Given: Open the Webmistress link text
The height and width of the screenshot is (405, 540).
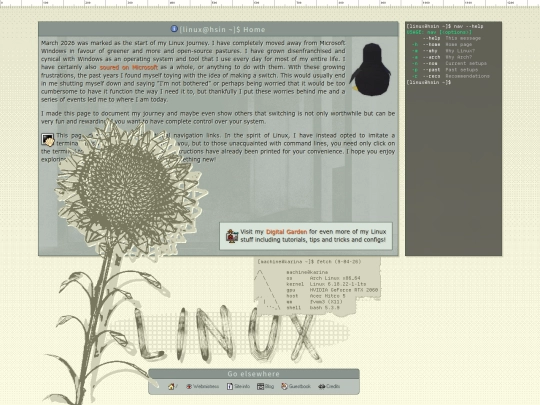Looking at the screenshot, I should click(206, 386).
